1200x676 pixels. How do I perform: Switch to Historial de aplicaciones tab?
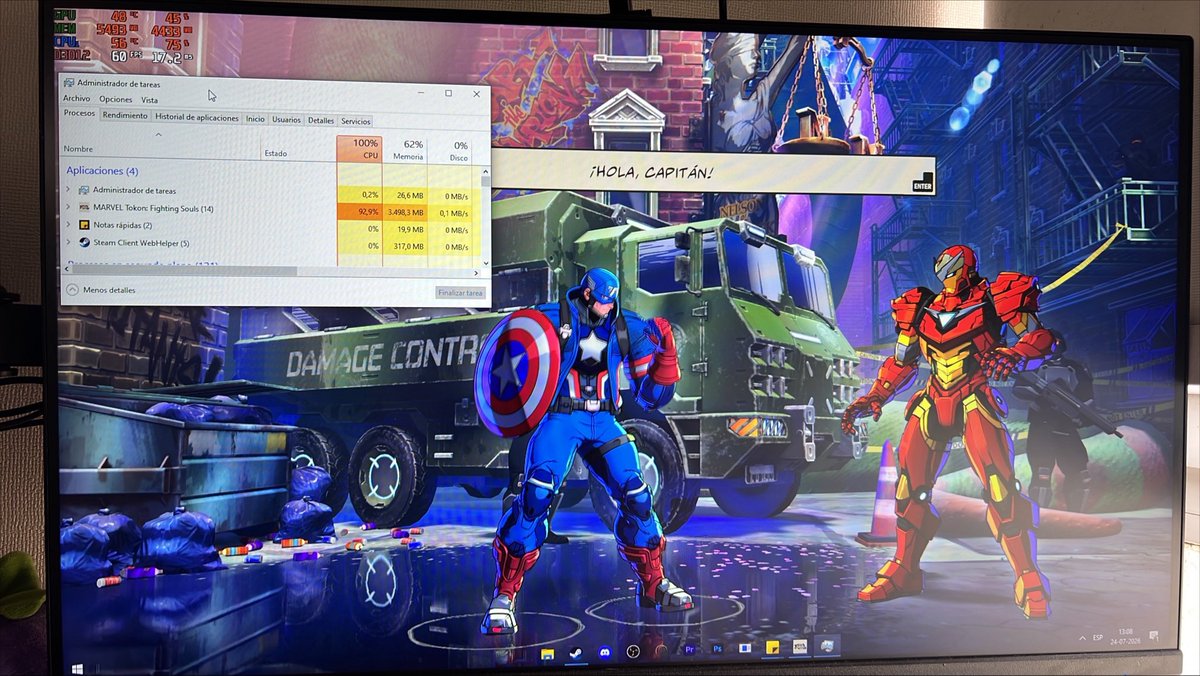pyautogui.click(x=197, y=118)
